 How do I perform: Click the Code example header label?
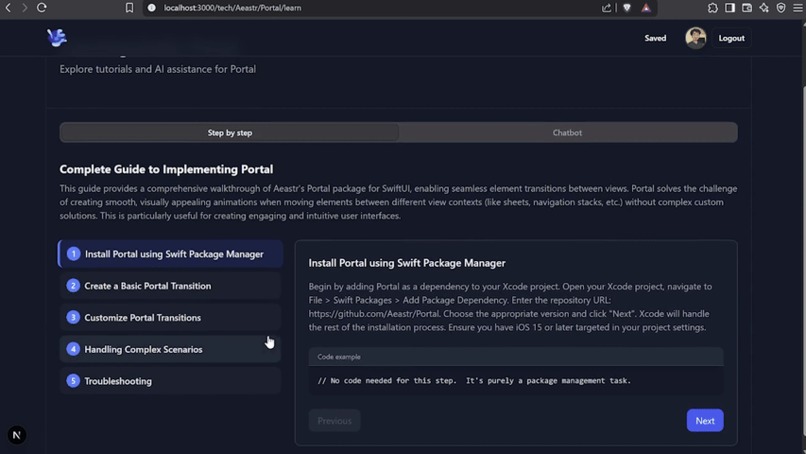339,357
